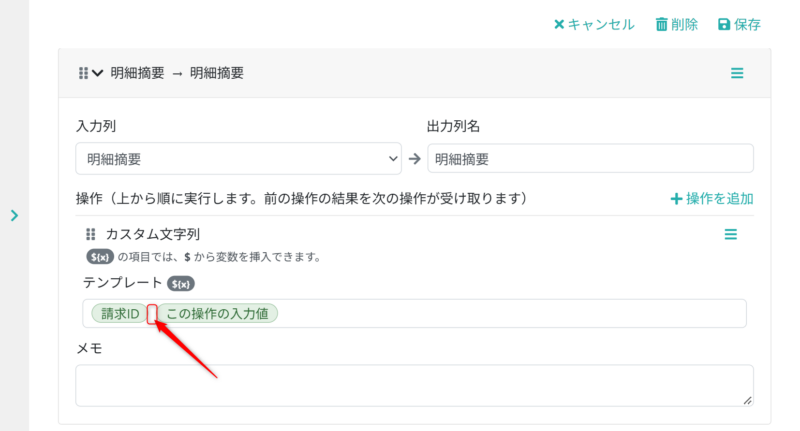Select the この操作の入力値 variable chip
This screenshot has width=800, height=431.
[x=217, y=313]
